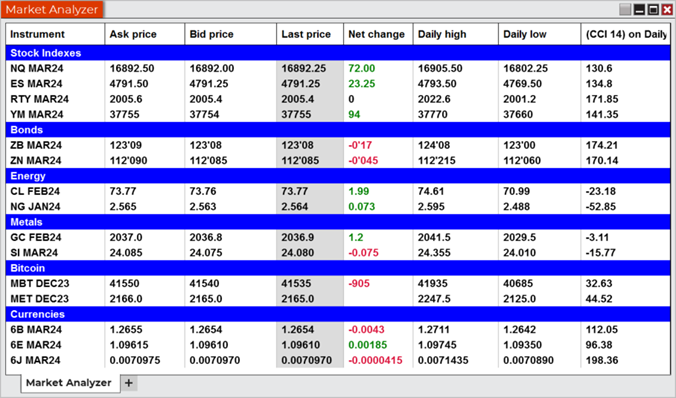Select the Stock Indexes group row
Screen dimensions: 676x398
pyautogui.click(x=338, y=53)
